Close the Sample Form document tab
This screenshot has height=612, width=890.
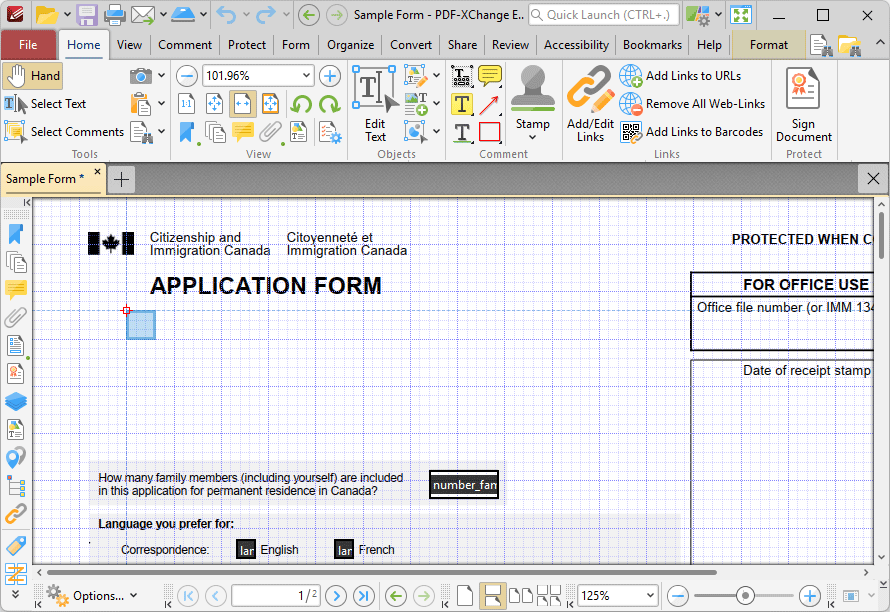[x=98, y=171]
